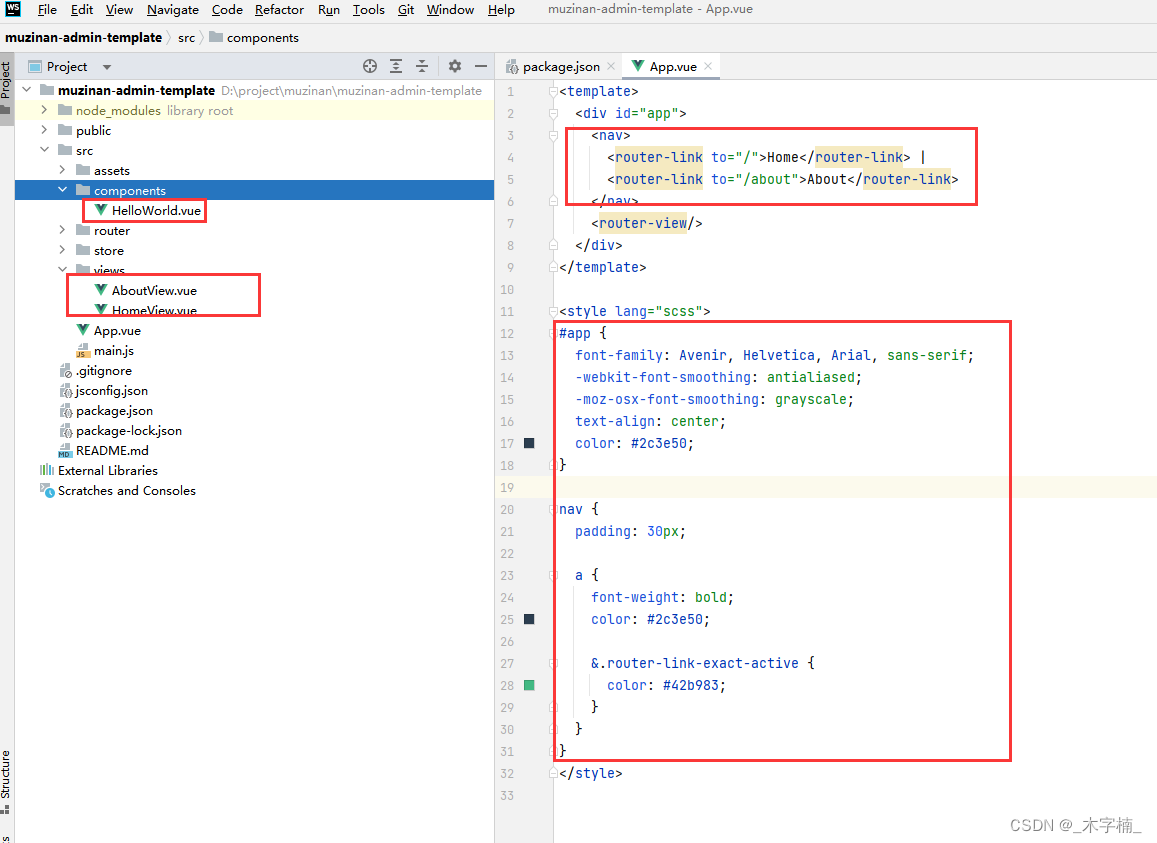Viewport: 1157px width, 843px height.
Task: Open the Navigate menu
Action: click(173, 10)
